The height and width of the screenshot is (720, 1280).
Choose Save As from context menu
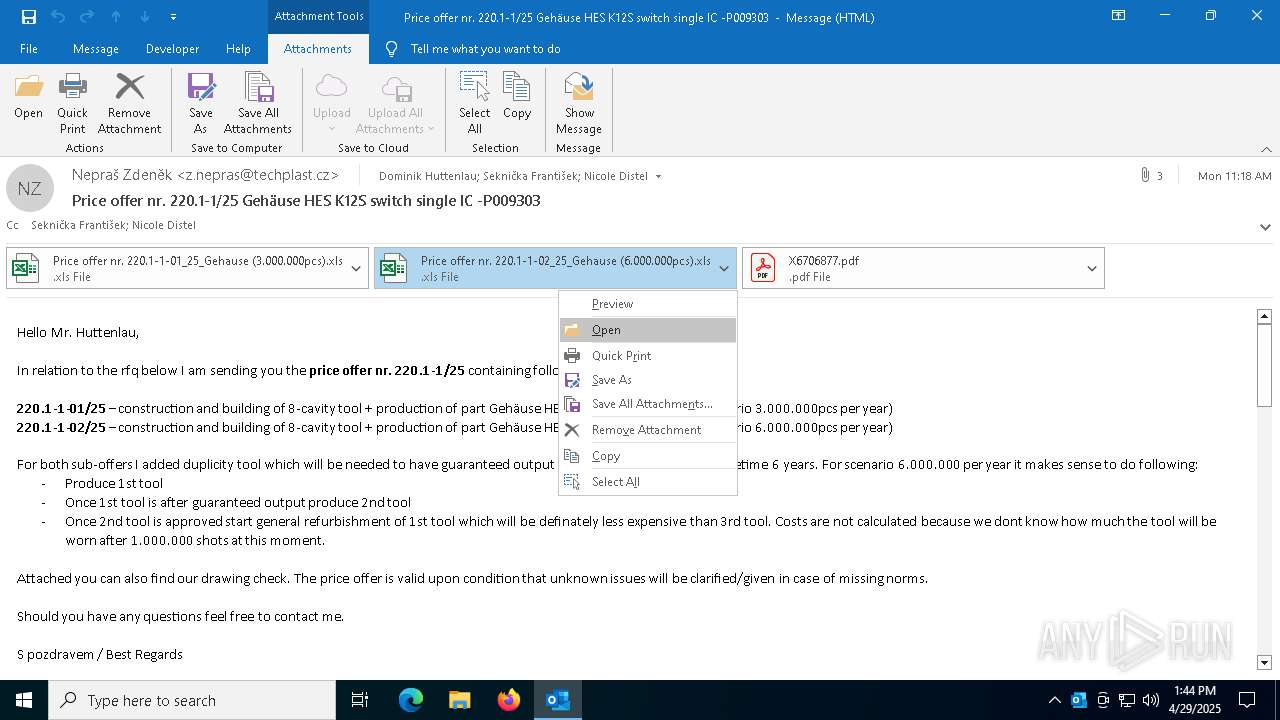(x=648, y=380)
